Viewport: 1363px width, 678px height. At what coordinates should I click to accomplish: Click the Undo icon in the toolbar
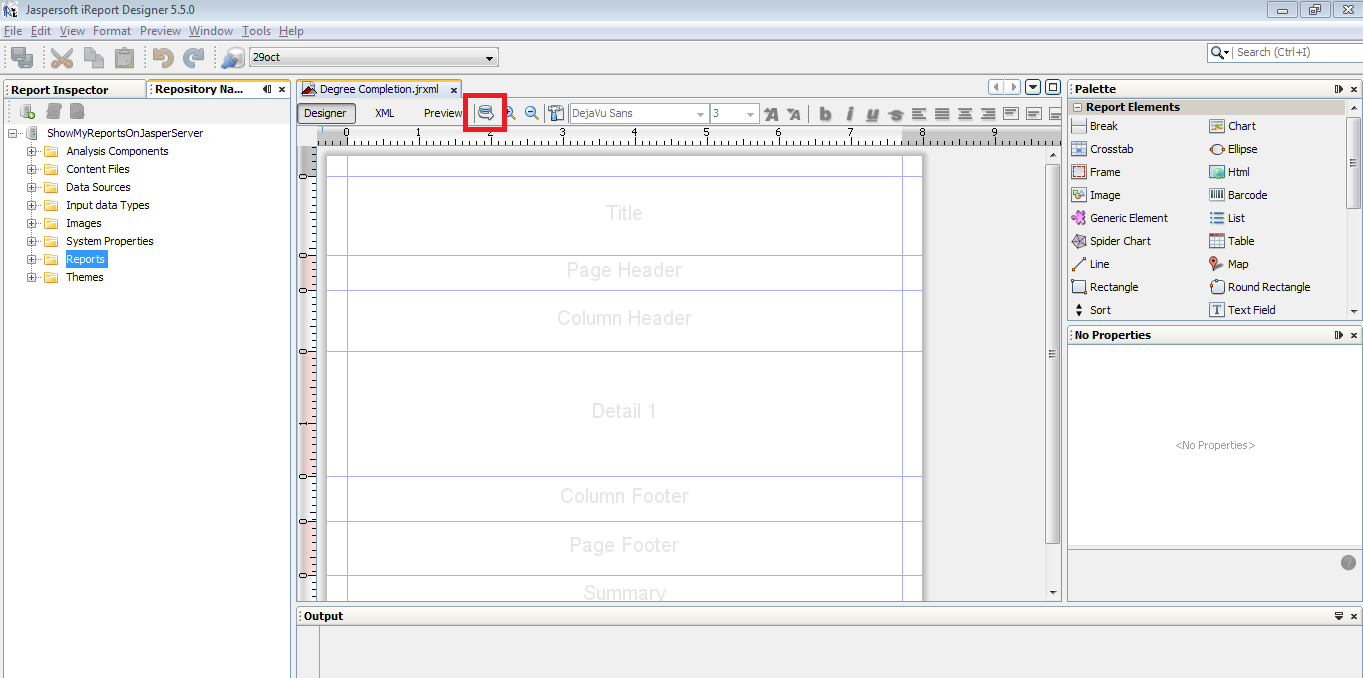[163, 57]
